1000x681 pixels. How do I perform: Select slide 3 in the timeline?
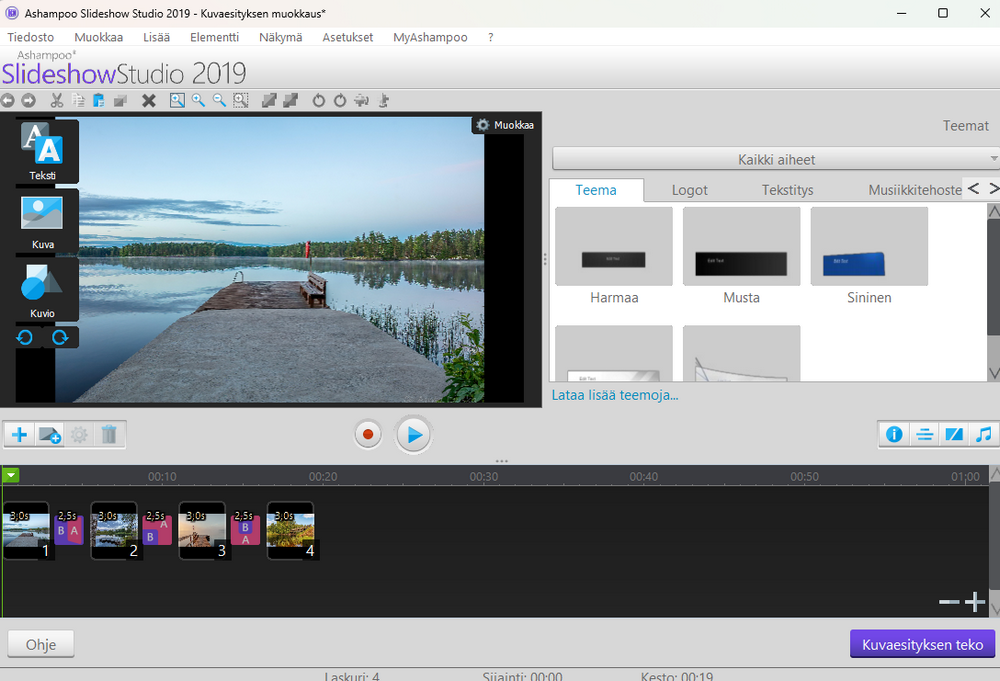click(203, 531)
